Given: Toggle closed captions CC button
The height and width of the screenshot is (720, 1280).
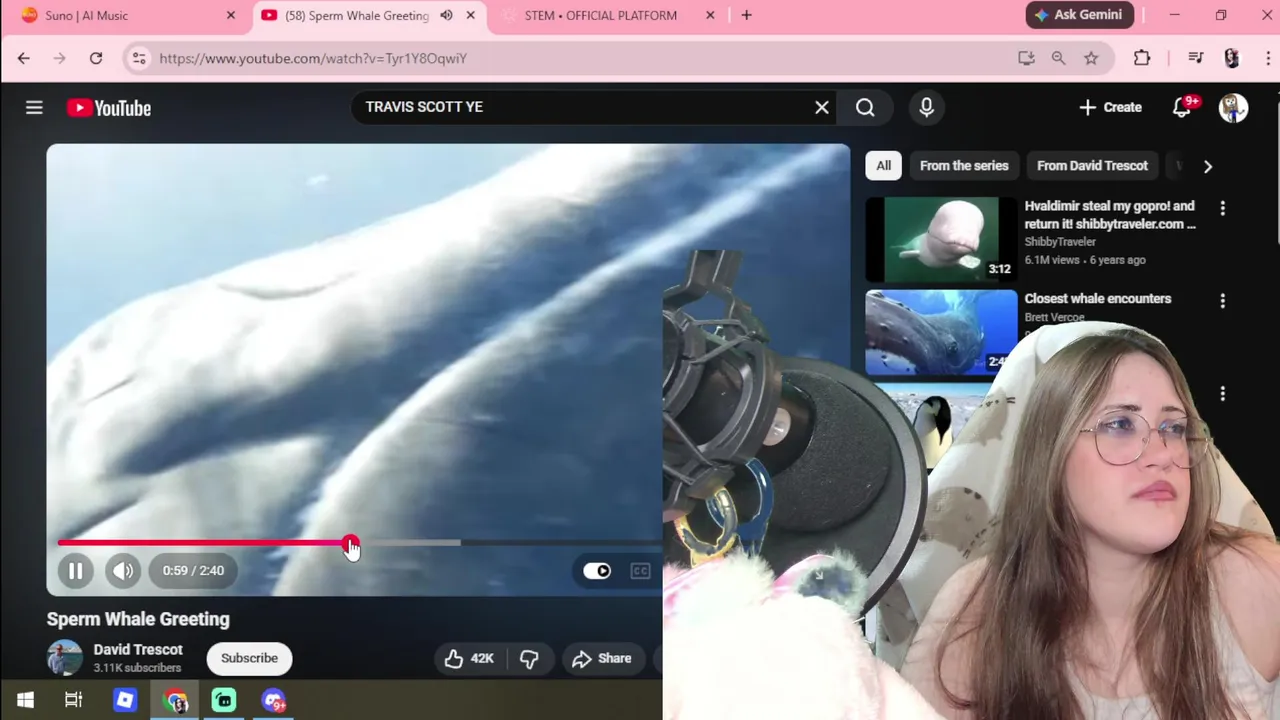Looking at the screenshot, I should (x=641, y=570).
